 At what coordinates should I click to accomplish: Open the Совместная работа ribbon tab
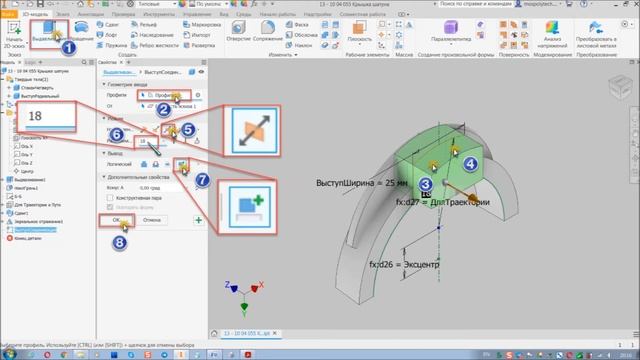[x=362, y=14]
